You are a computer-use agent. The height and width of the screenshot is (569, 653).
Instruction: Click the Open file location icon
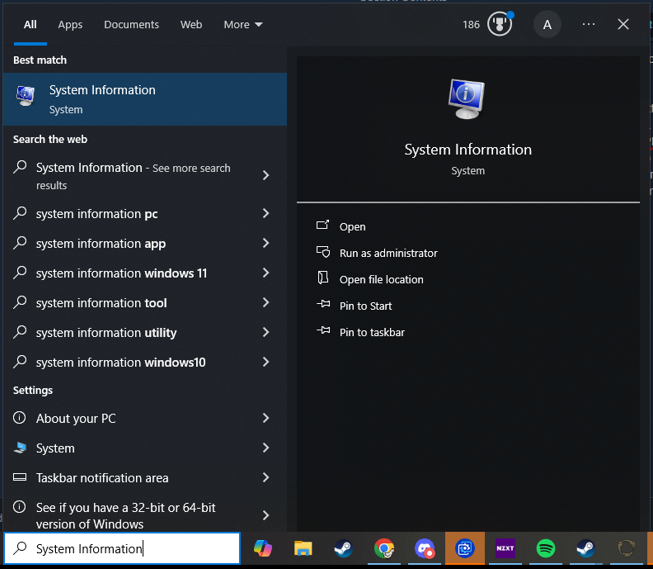323,278
